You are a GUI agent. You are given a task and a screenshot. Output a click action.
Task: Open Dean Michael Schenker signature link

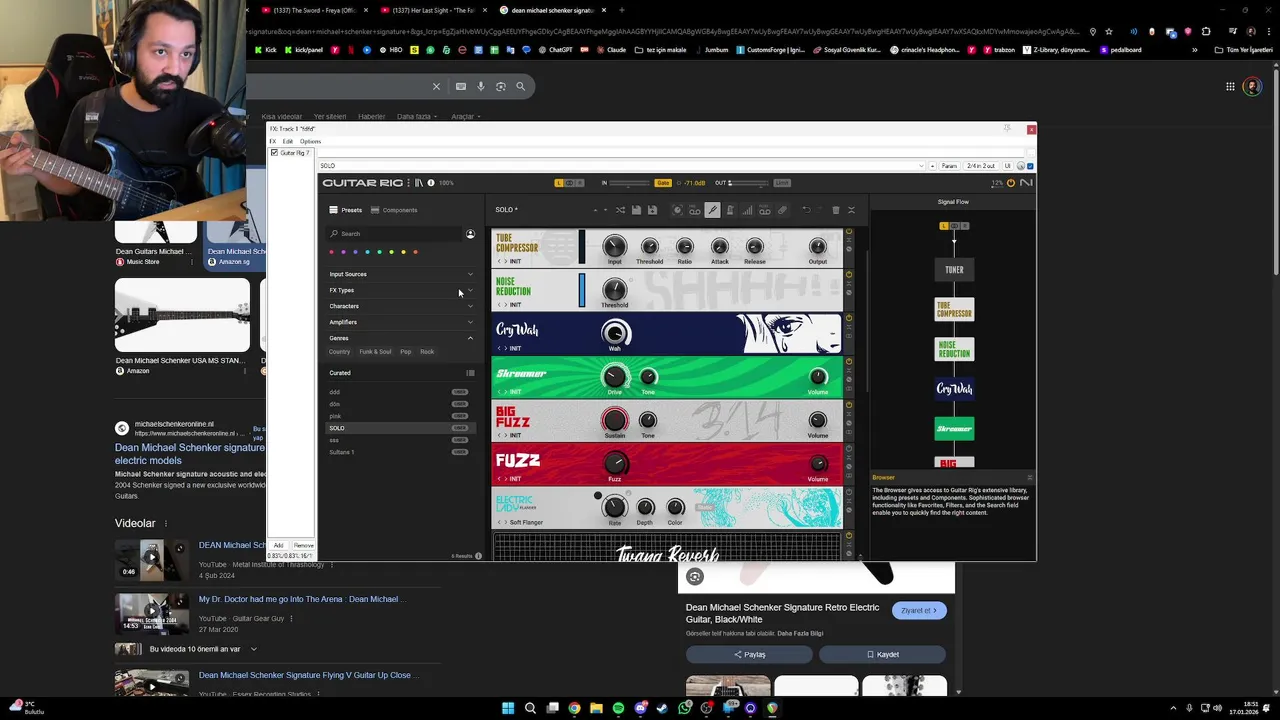pyautogui.click(x=190, y=454)
